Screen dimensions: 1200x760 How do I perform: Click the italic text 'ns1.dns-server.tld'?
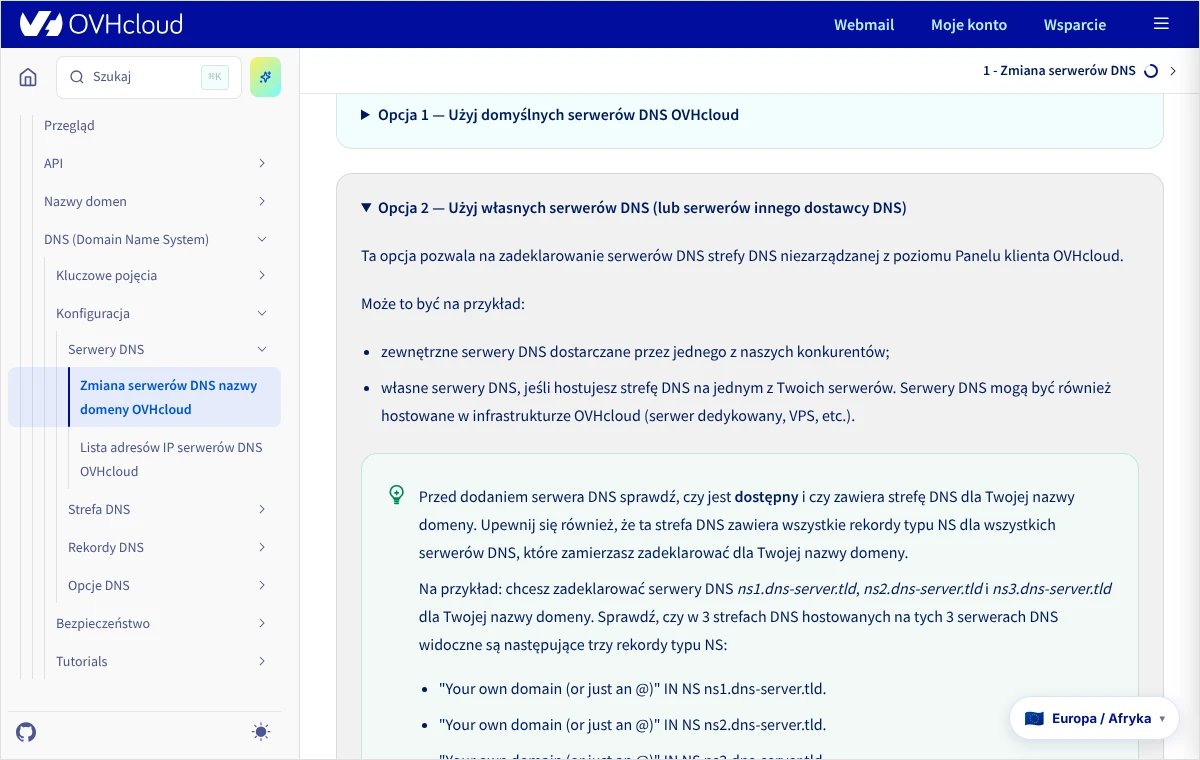click(x=797, y=588)
